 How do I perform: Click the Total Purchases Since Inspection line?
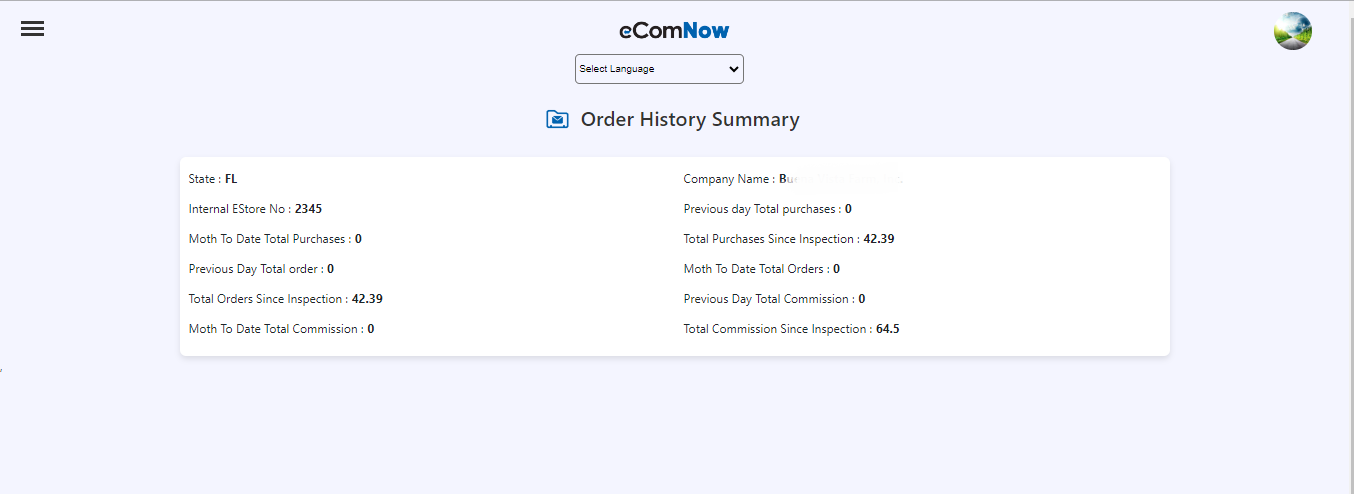788,239
